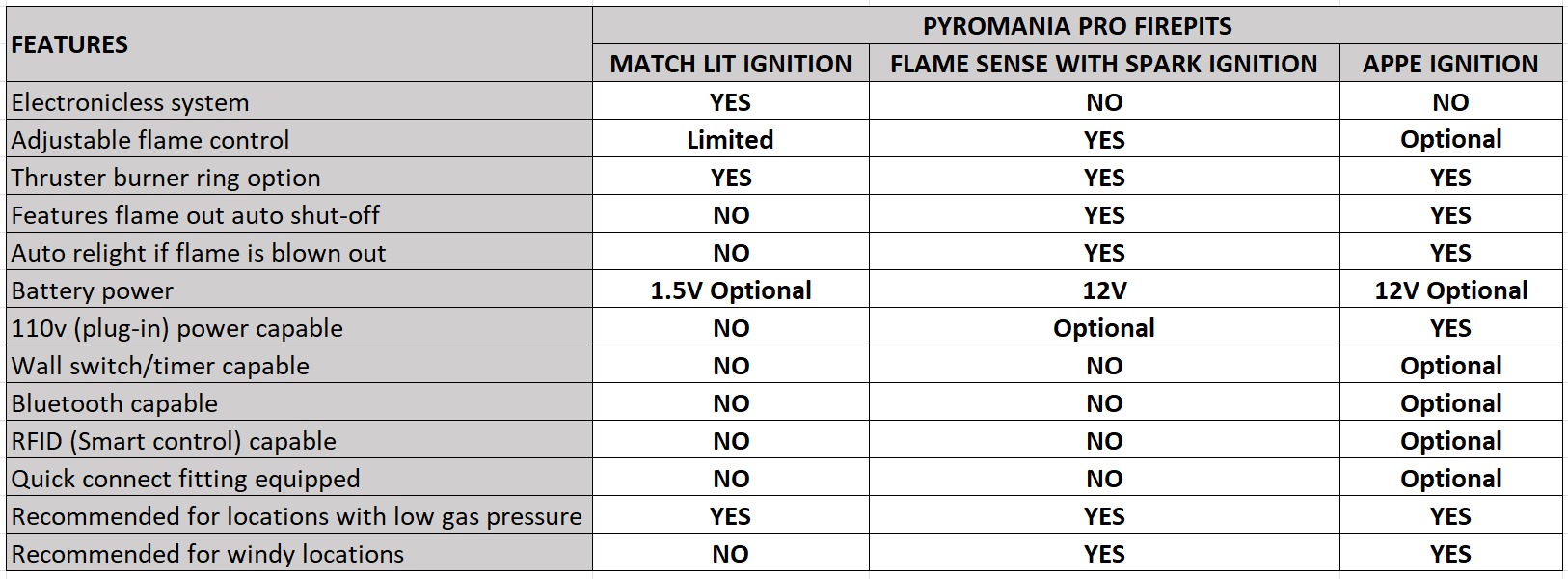Select the FEATURES header cell
Screen dimensions: 1568x579
(299, 44)
